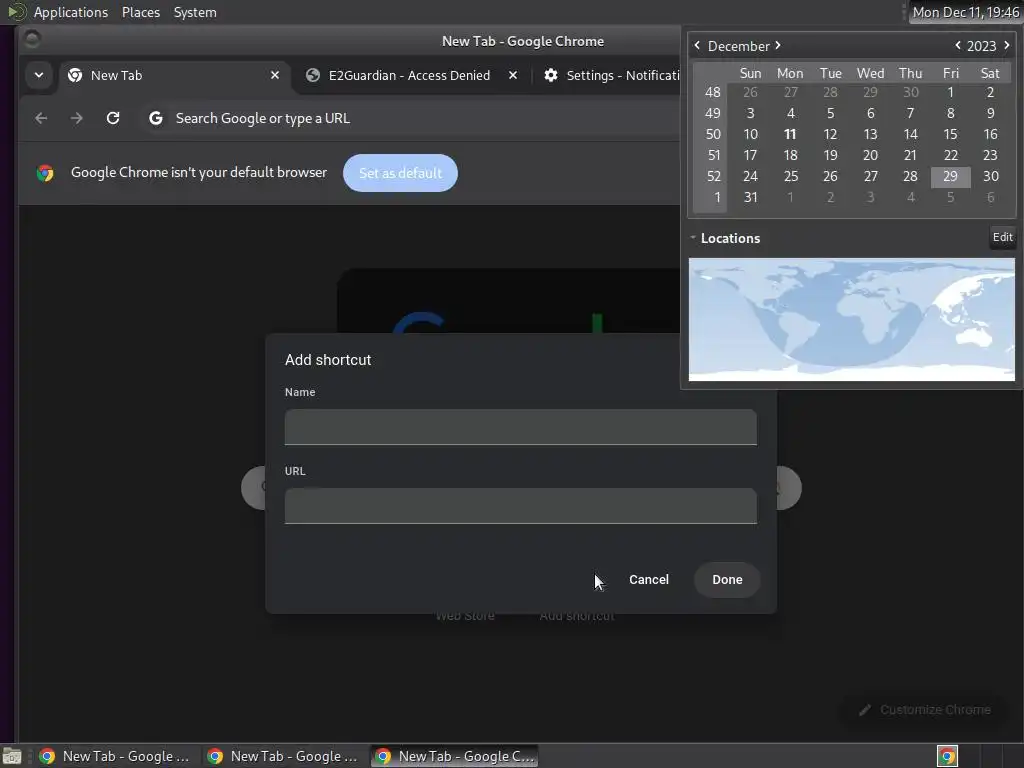Click Set as default button
Screen dimensions: 1024x768
[400, 173]
